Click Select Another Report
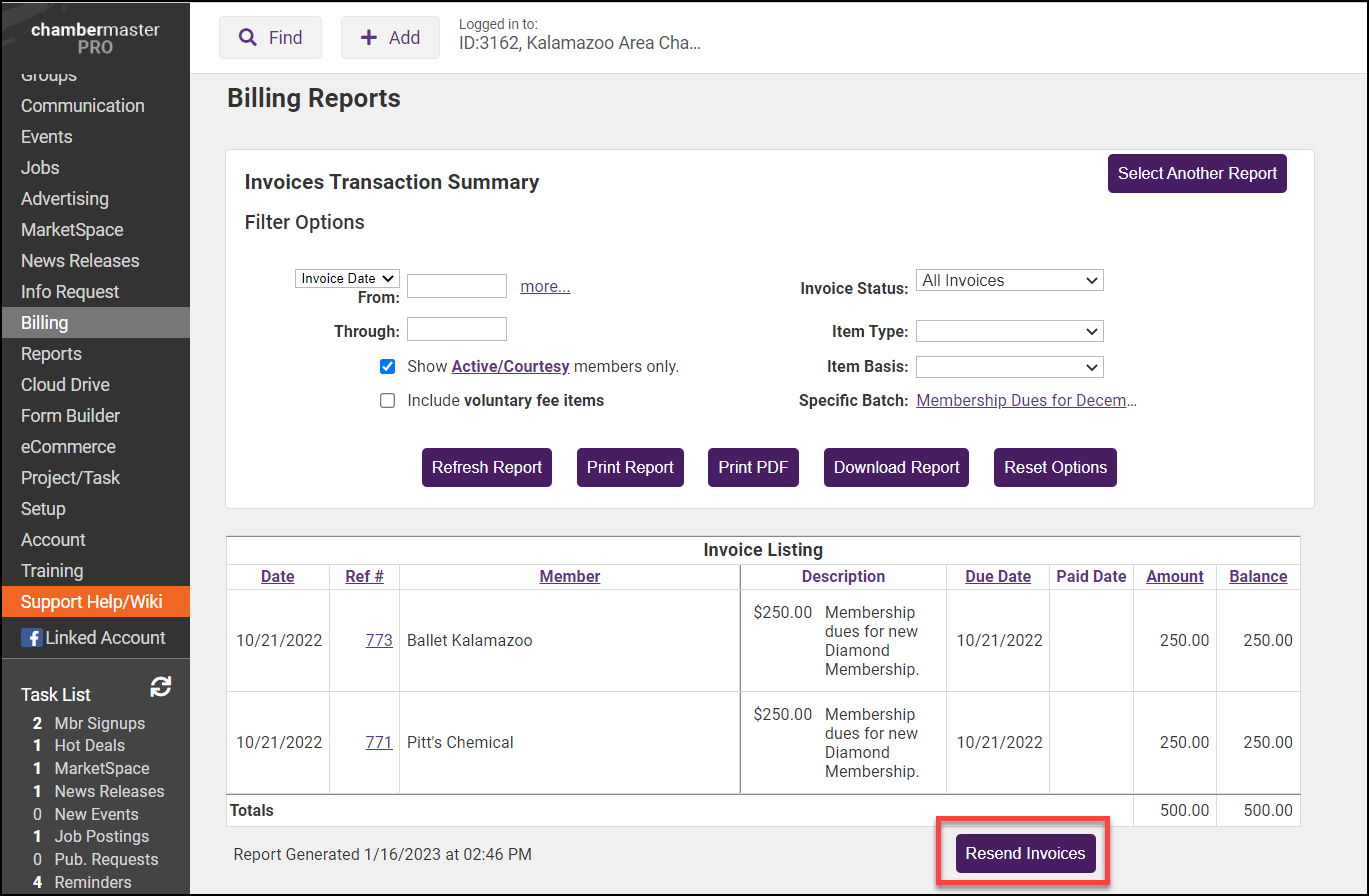Viewport: 1369px width, 896px height. (1196, 173)
